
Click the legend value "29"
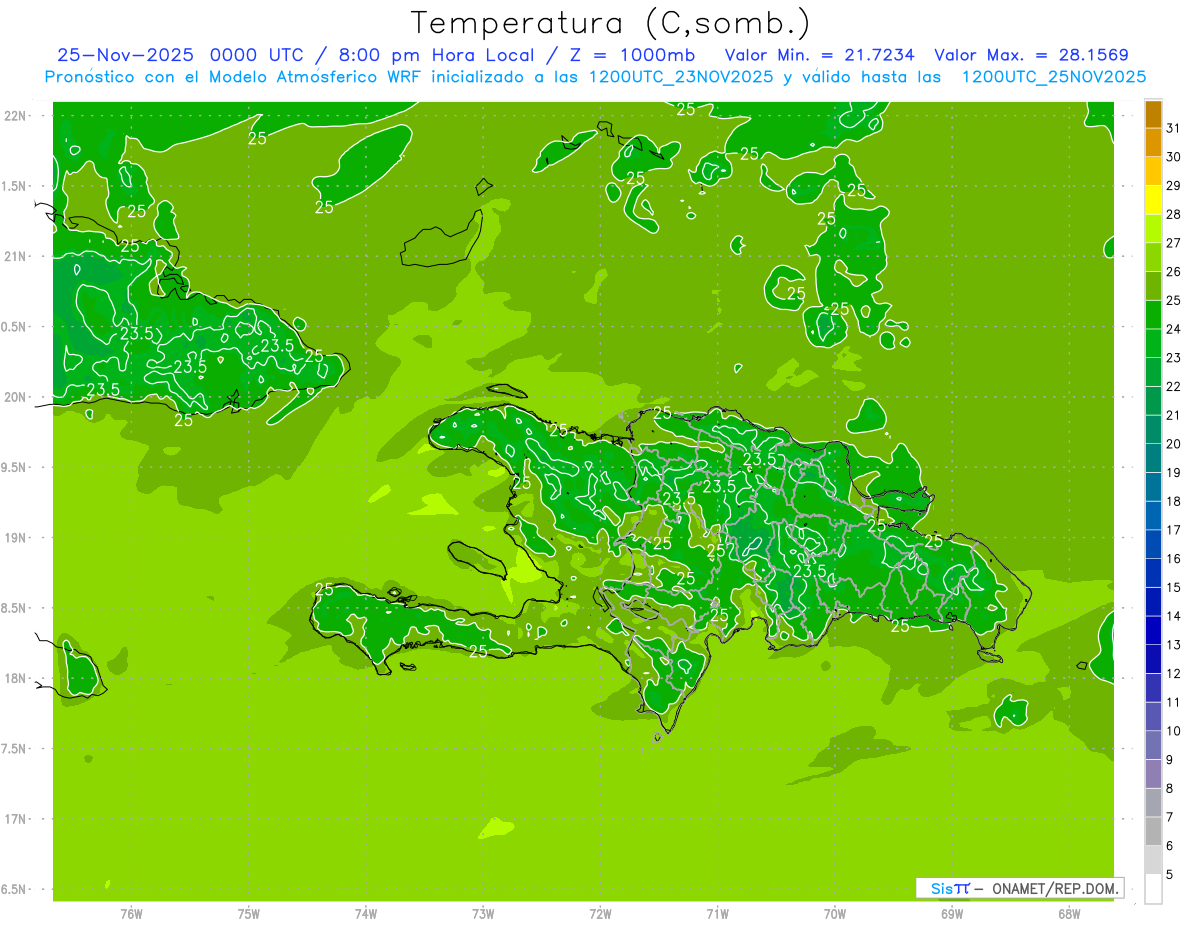1174,186
